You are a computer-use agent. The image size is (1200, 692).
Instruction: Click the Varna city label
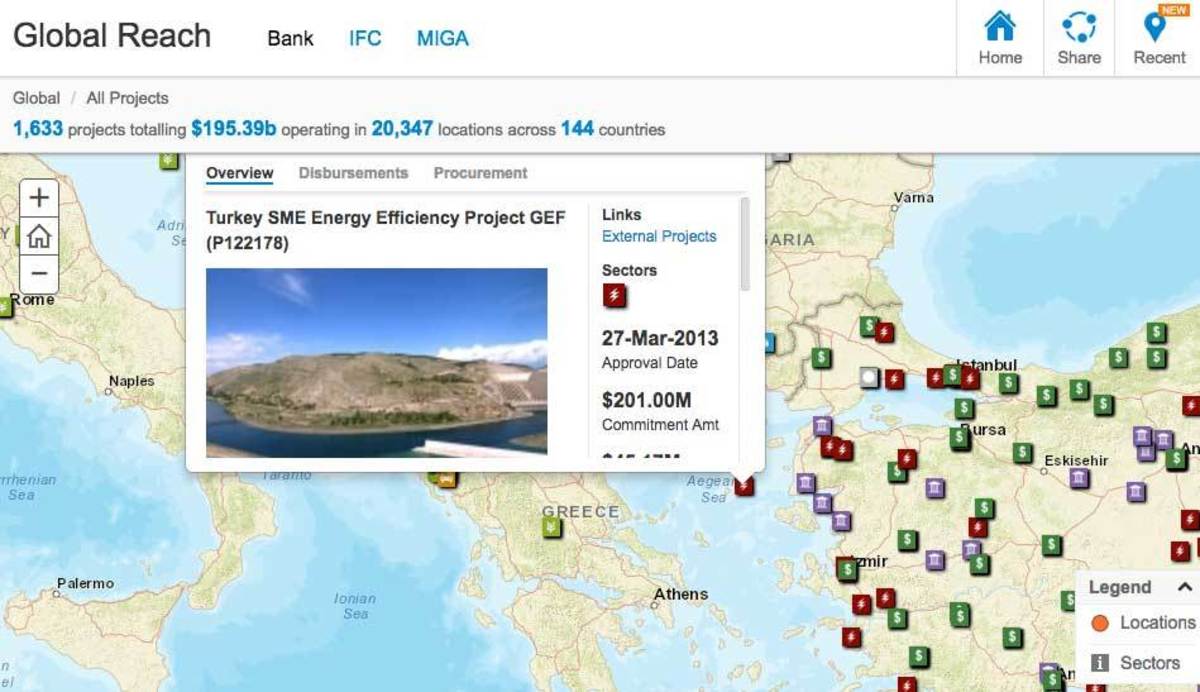pyautogui.click(x=913, y=198)
